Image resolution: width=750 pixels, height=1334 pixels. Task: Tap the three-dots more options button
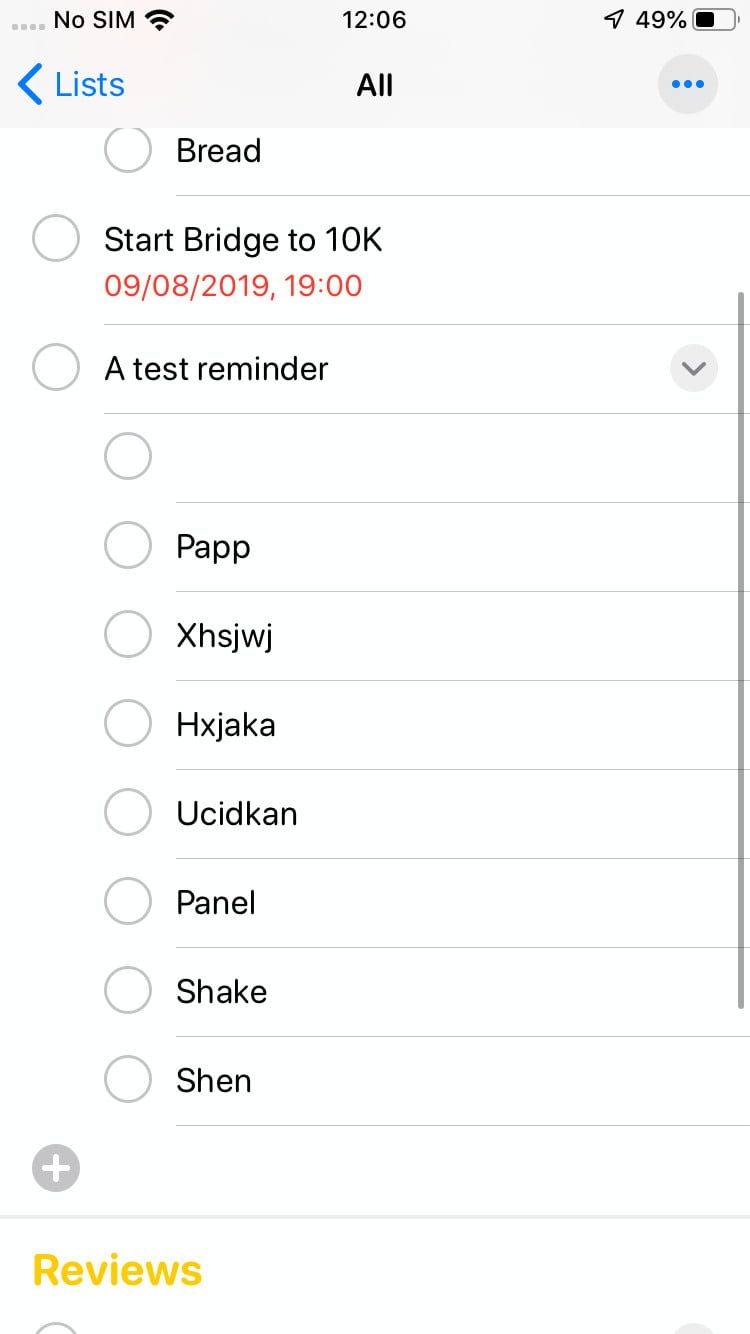(687, 85)
